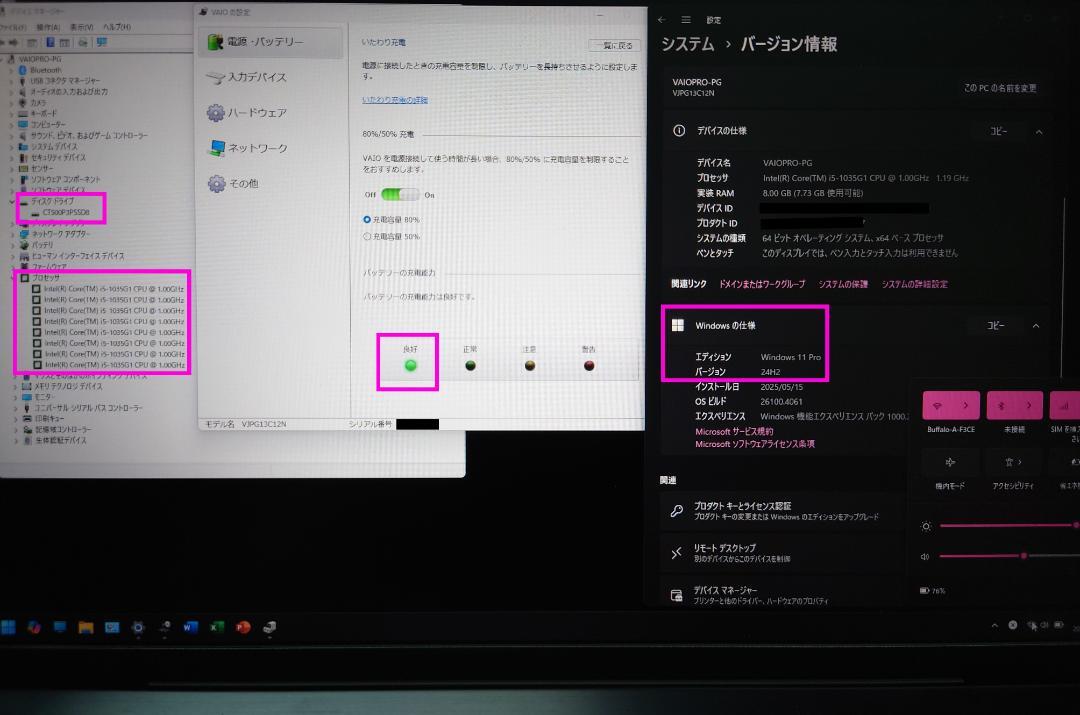Image resolution: width=1080 pixels, height=715 pixels.
Task: Collapse the device specifications section
Action: pyautogui.click(x=1039, y=132)
